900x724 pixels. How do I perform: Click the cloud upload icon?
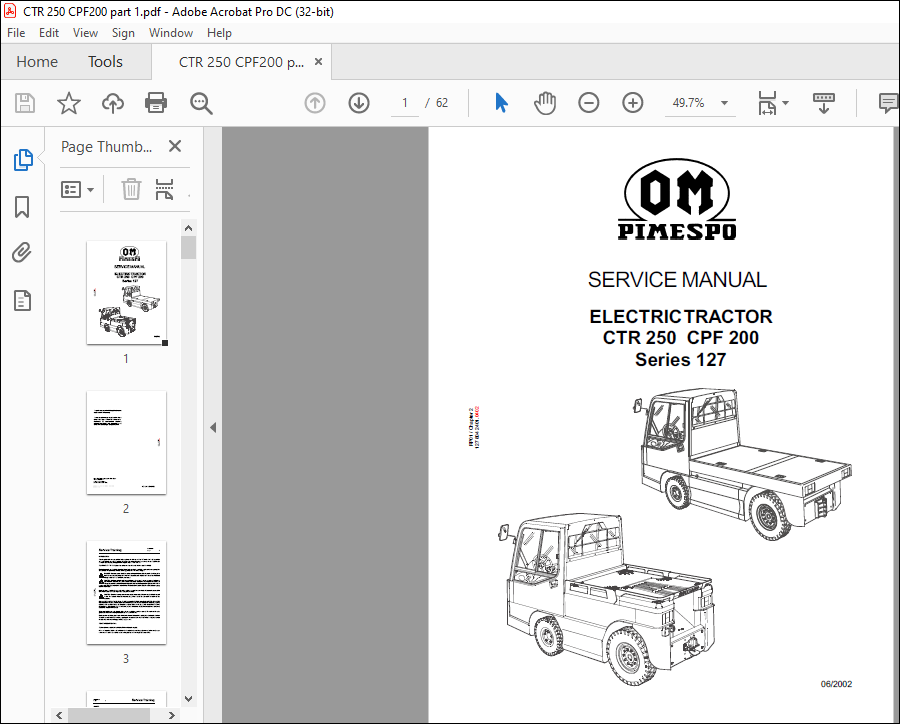pyautogui.click(x=112, y=103)
